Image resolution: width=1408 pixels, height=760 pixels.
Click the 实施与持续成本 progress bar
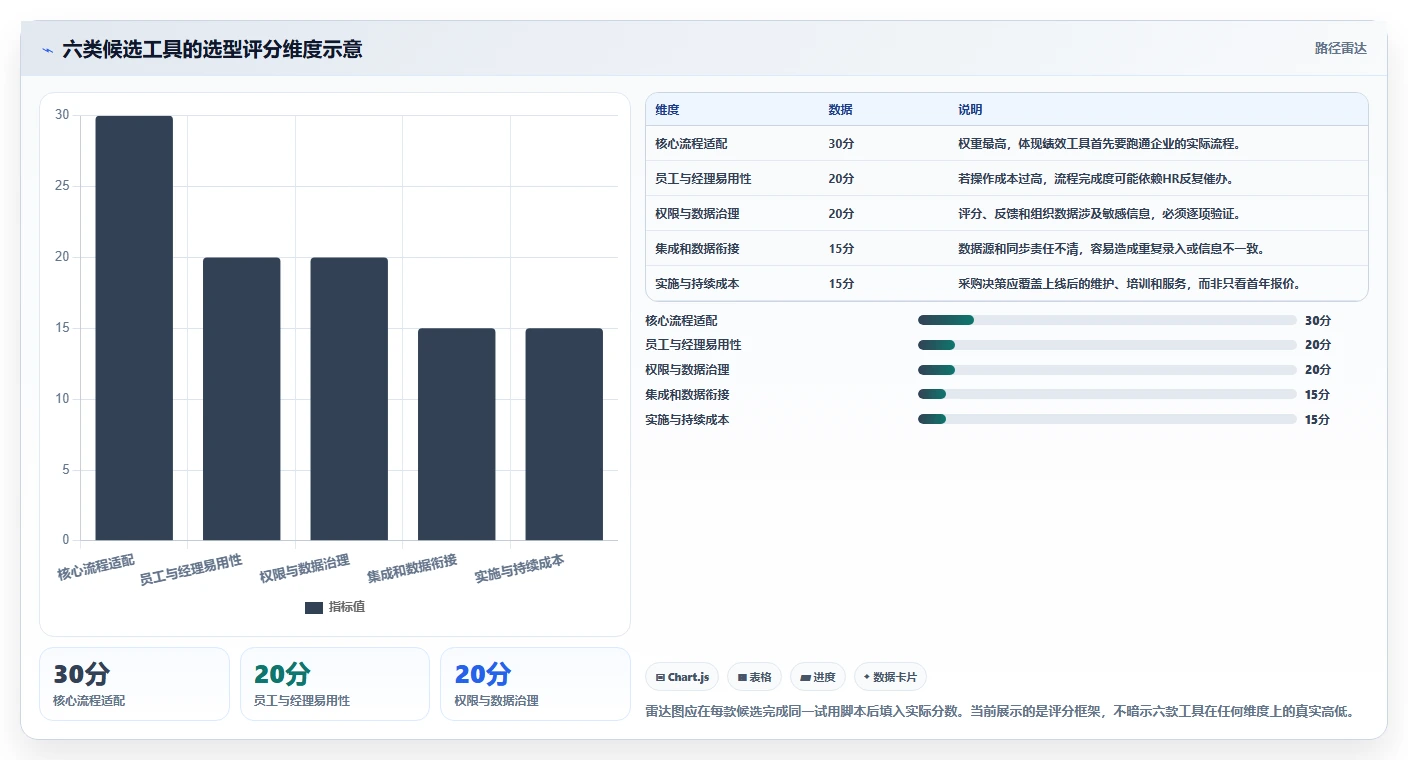tap(1107, 420)
